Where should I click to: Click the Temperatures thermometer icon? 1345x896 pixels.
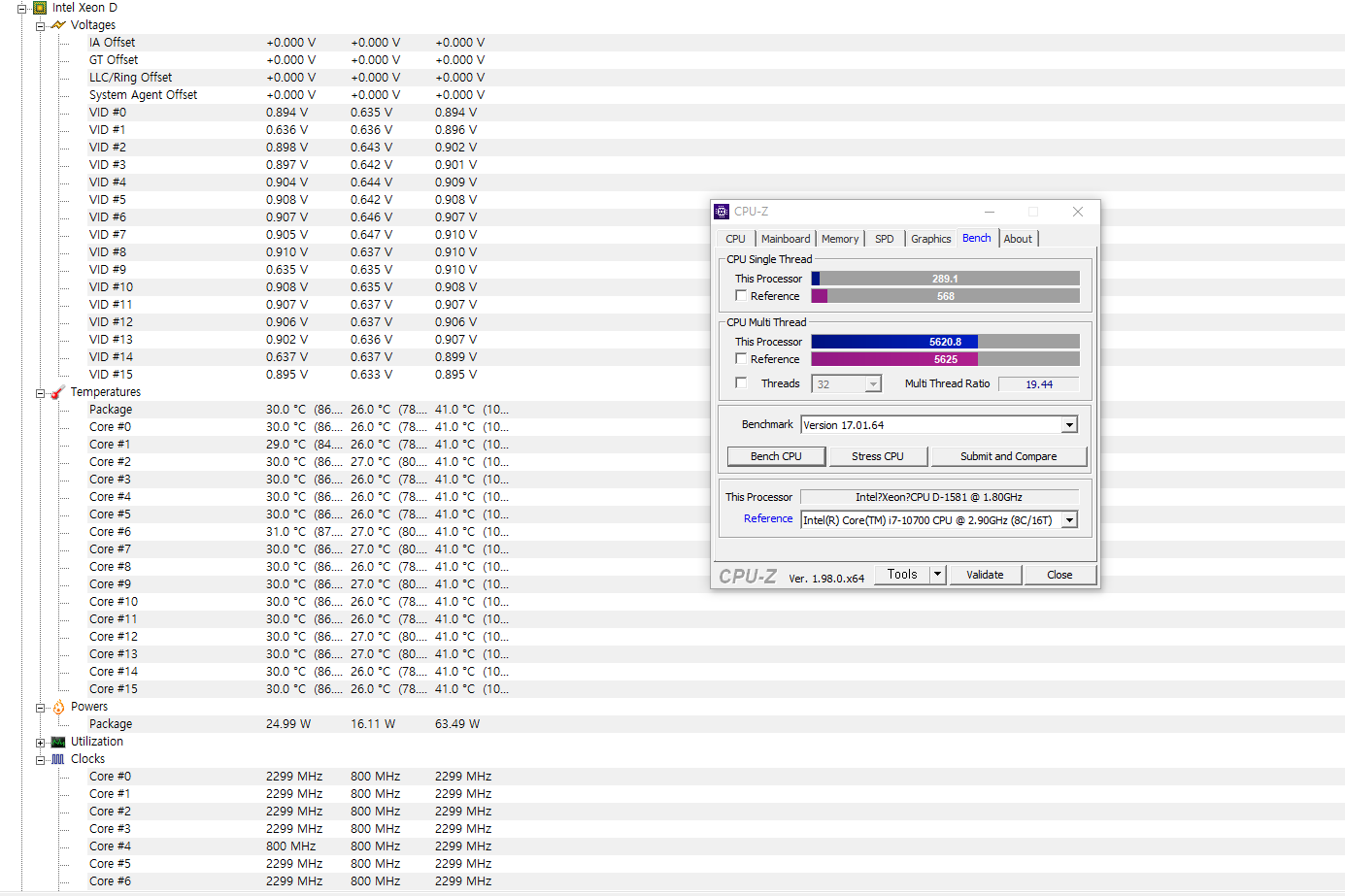pos(58,392)
